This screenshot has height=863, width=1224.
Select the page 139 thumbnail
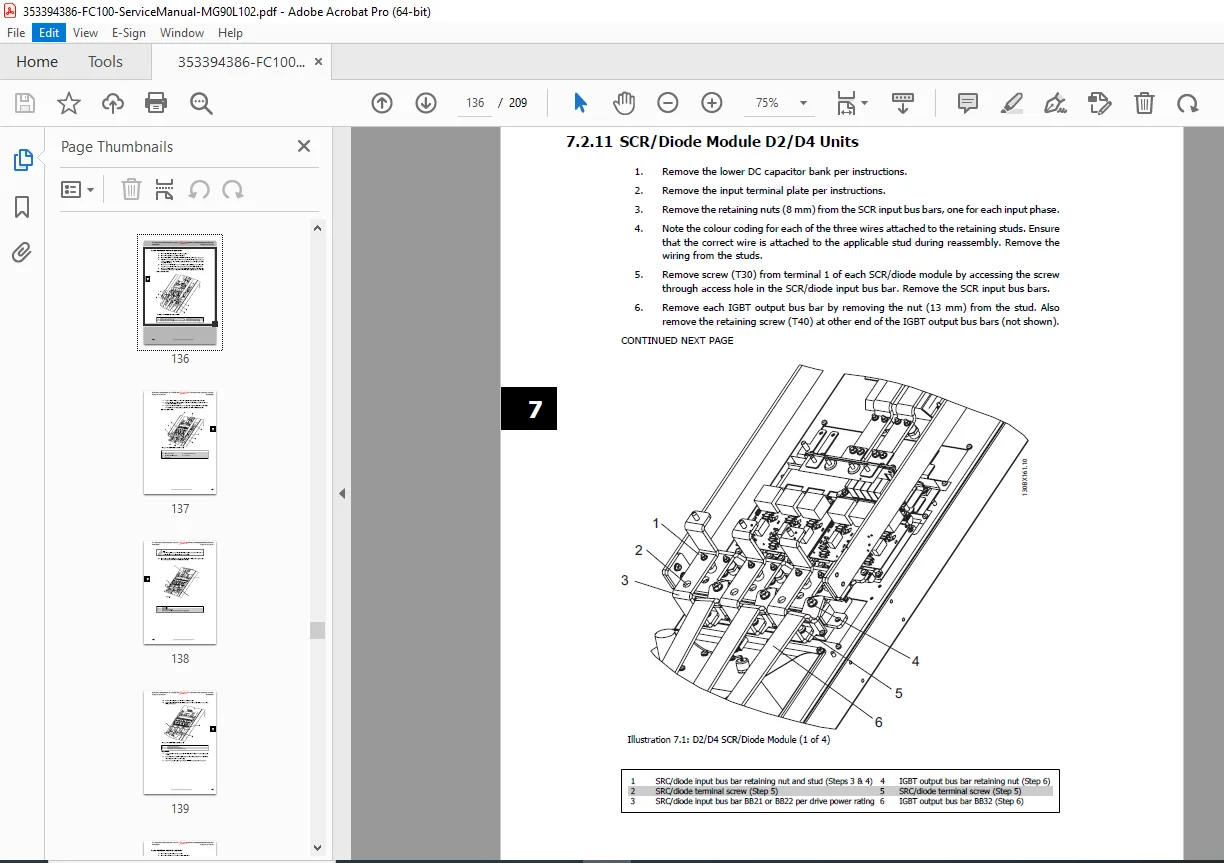point(180,742)
